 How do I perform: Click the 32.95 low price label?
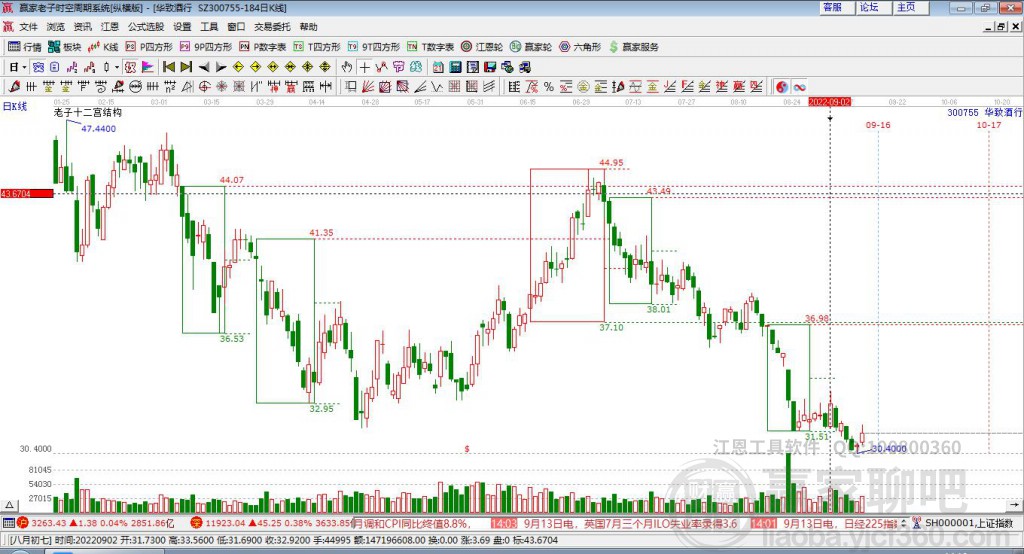click(x=321, y=408)
